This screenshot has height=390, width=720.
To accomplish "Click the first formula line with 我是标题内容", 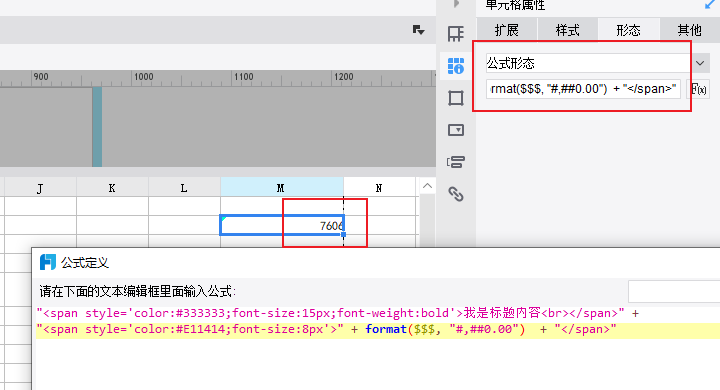I will (x=338, y=313).
